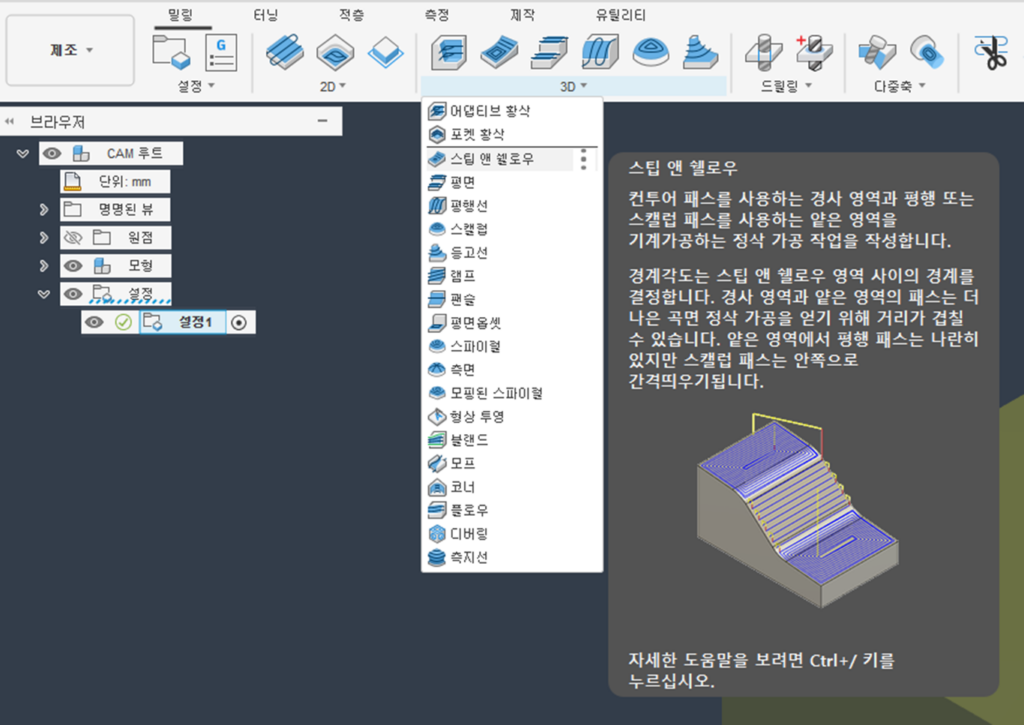
Task: Click the green checkmark icon on 설정1
Action: coord(123,322)
